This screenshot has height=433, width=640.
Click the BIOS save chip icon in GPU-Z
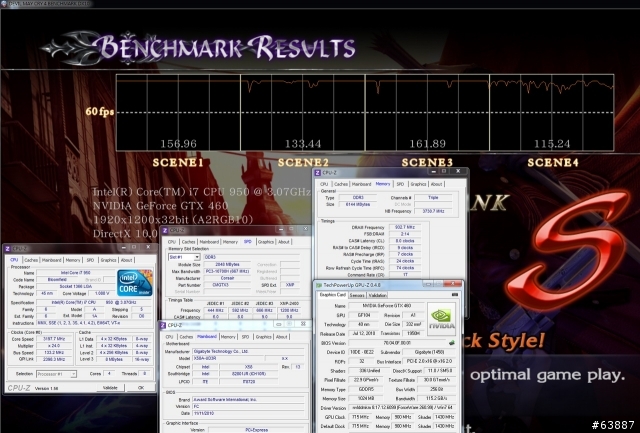coord(452,343)
